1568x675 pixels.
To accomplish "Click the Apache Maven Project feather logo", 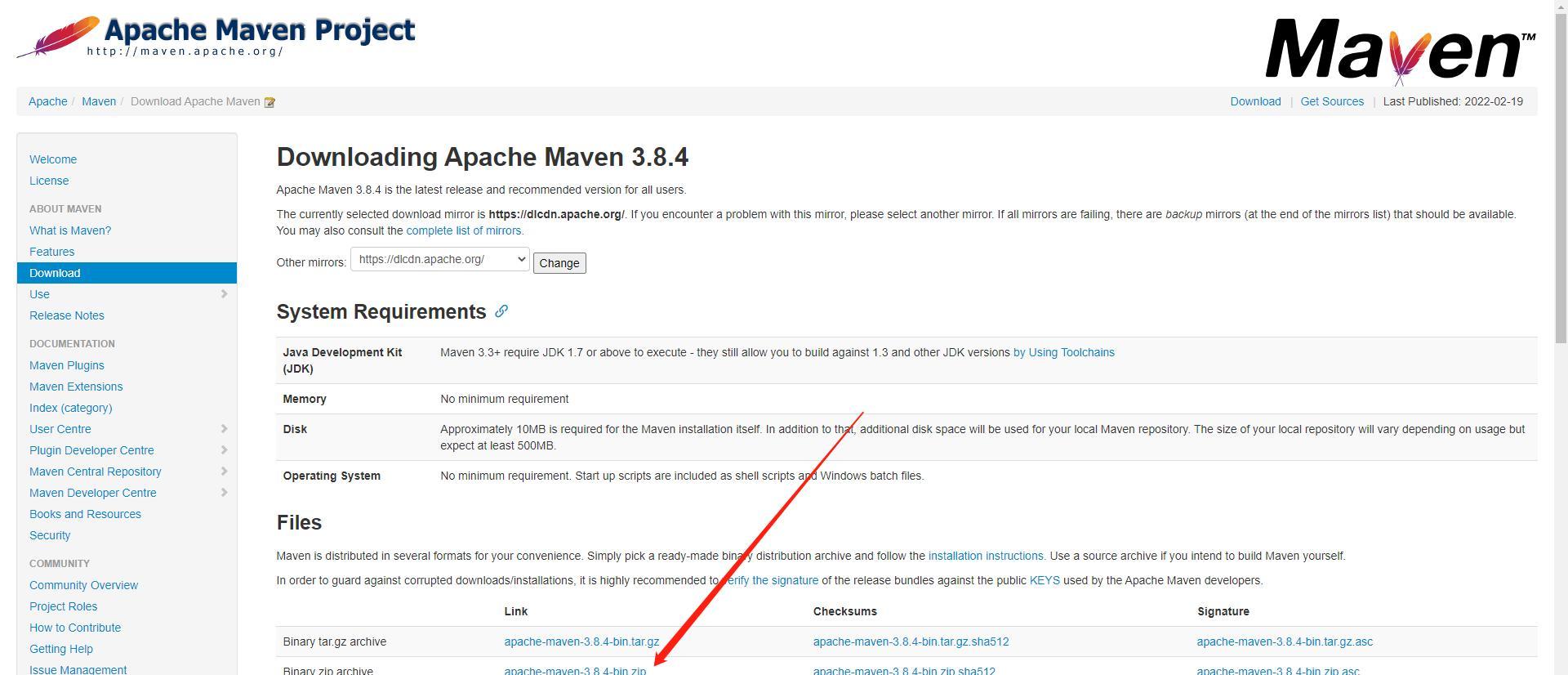I will pos(216,37).
